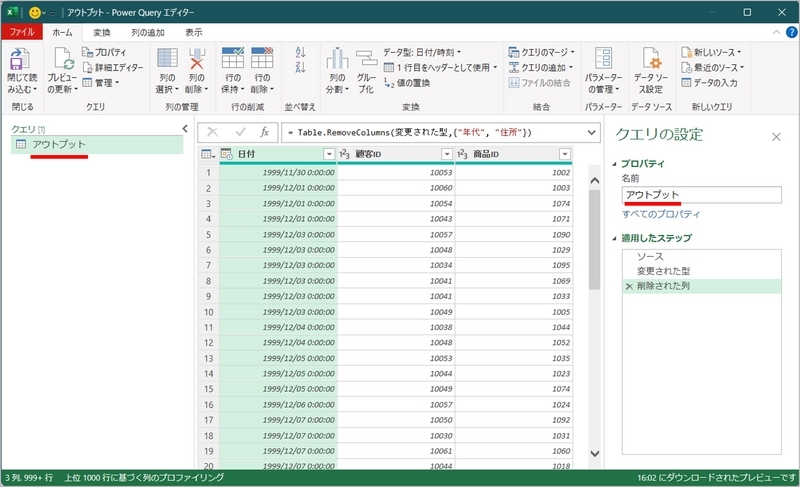Select the 顧客ID column header
Screen dimensions: 800x487
[x=396, y=154]
